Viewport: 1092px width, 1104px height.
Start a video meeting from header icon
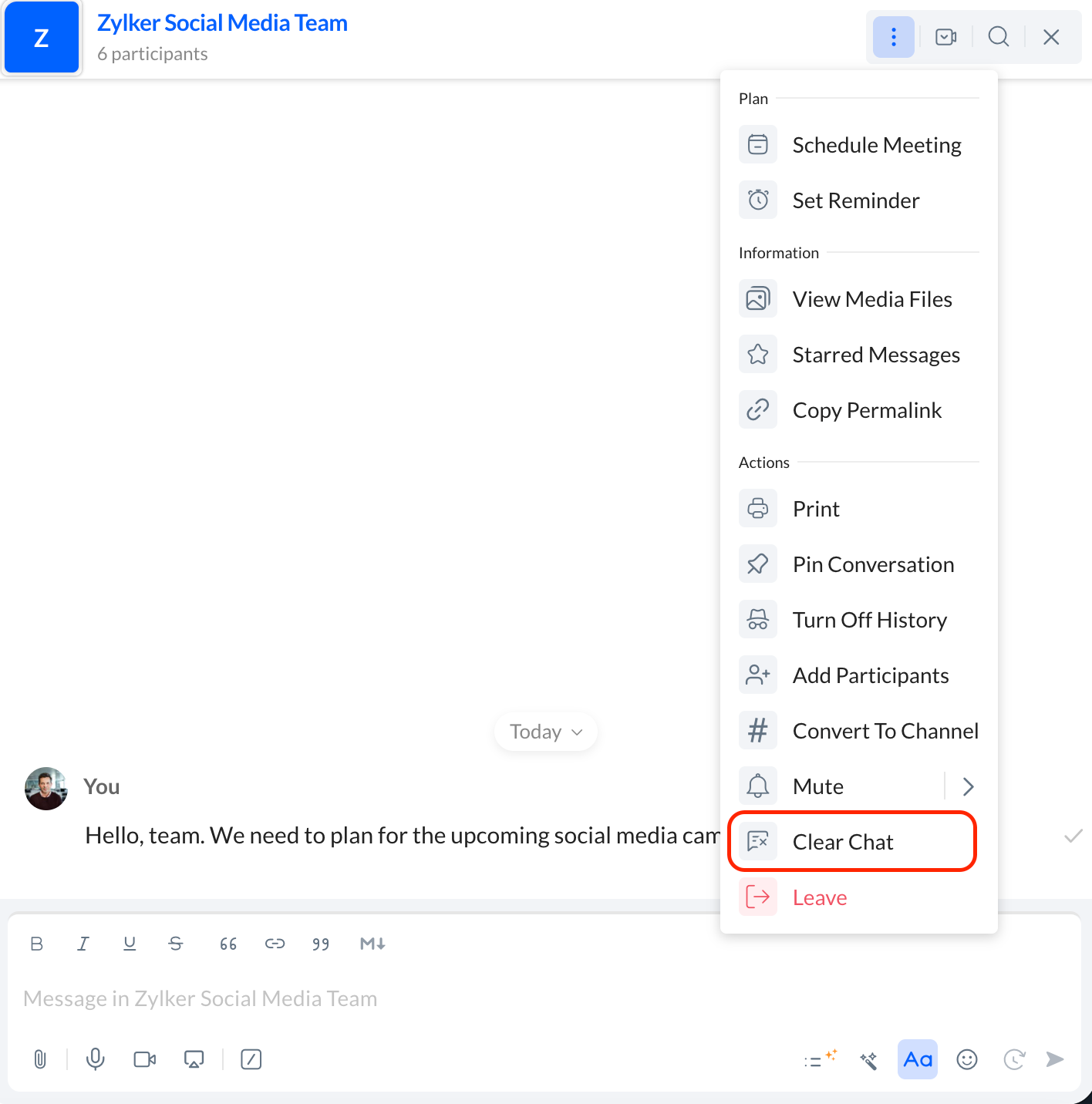click(x=946, y=36)
